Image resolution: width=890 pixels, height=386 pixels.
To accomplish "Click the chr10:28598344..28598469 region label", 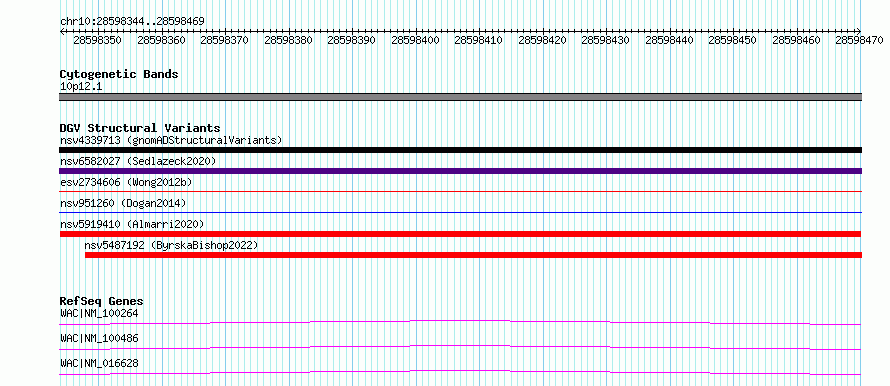I will pyautogui.click(x=132, y=21).
